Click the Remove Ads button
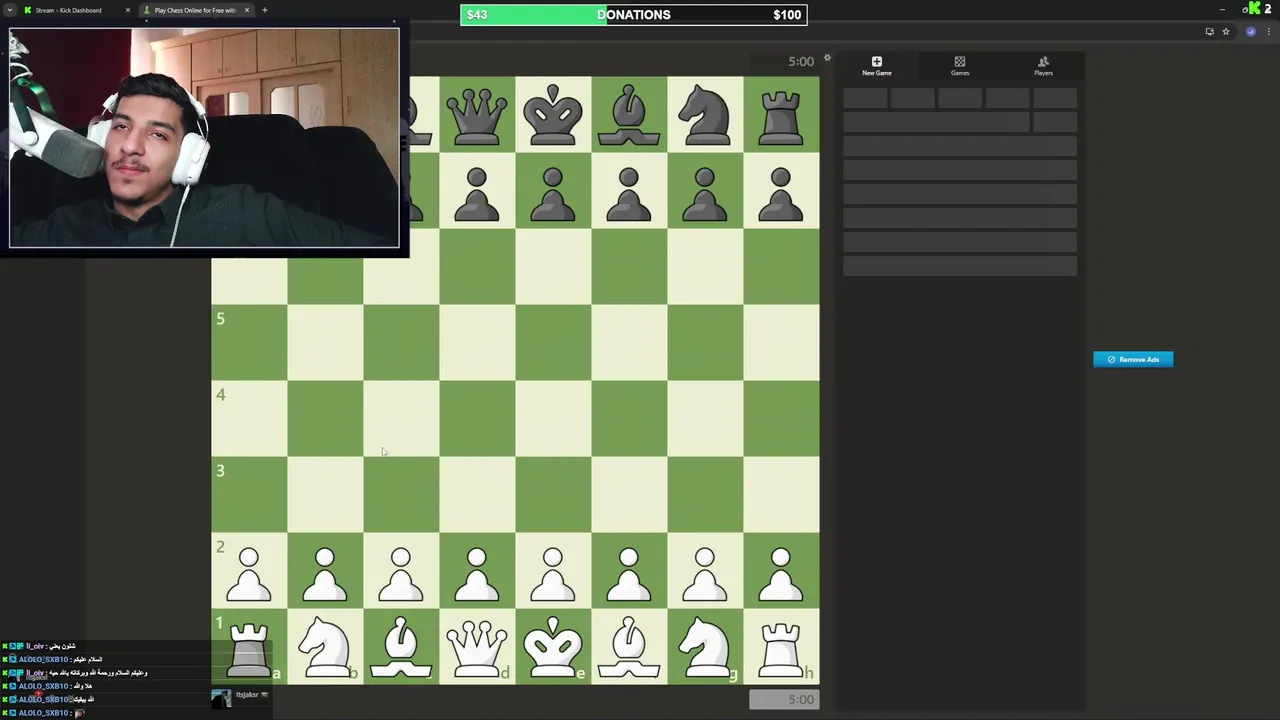Viewport: 1280px width, 720px height. 1133,359
